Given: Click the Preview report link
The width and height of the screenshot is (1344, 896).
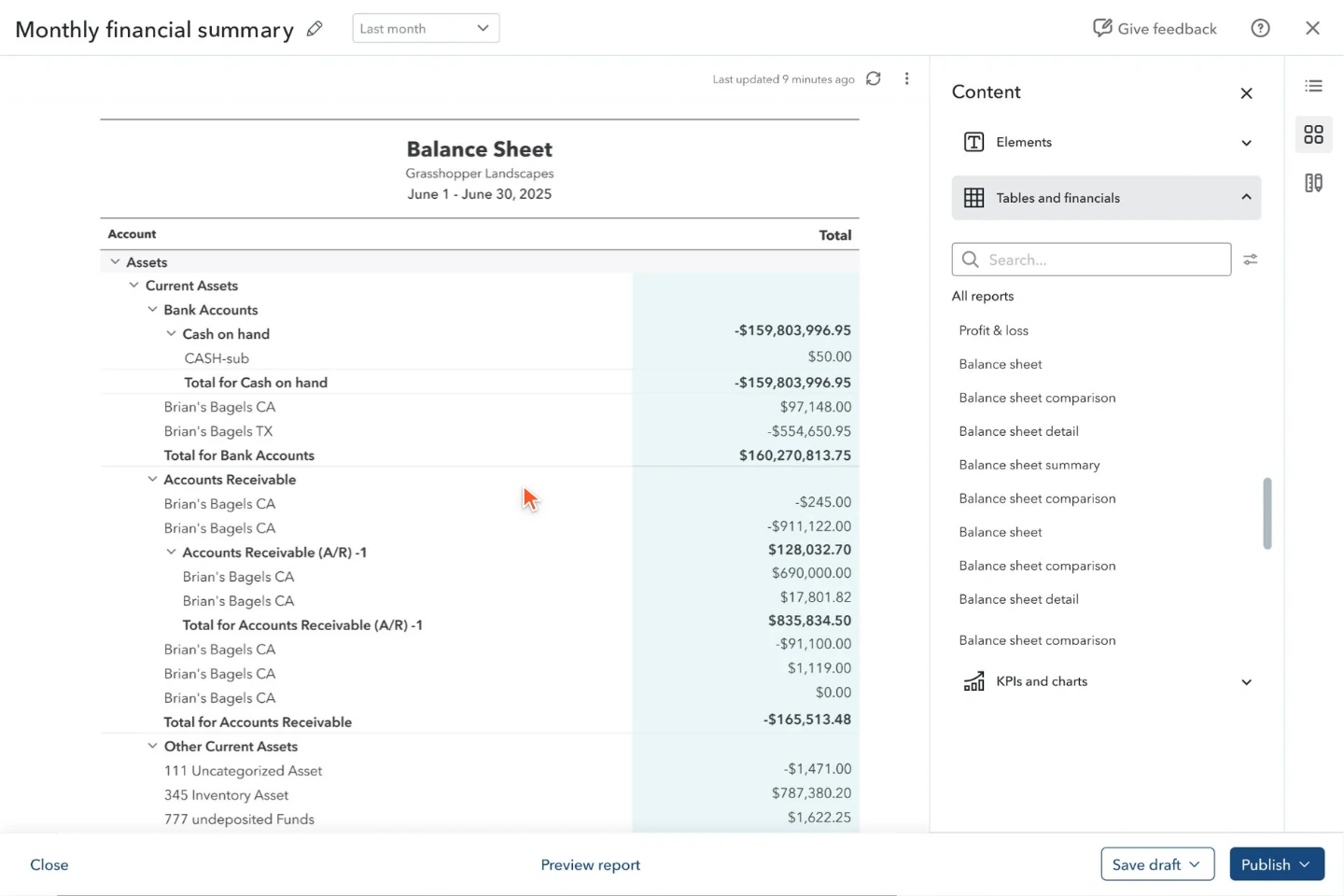Looking at the screenshot, I should 591,864.
